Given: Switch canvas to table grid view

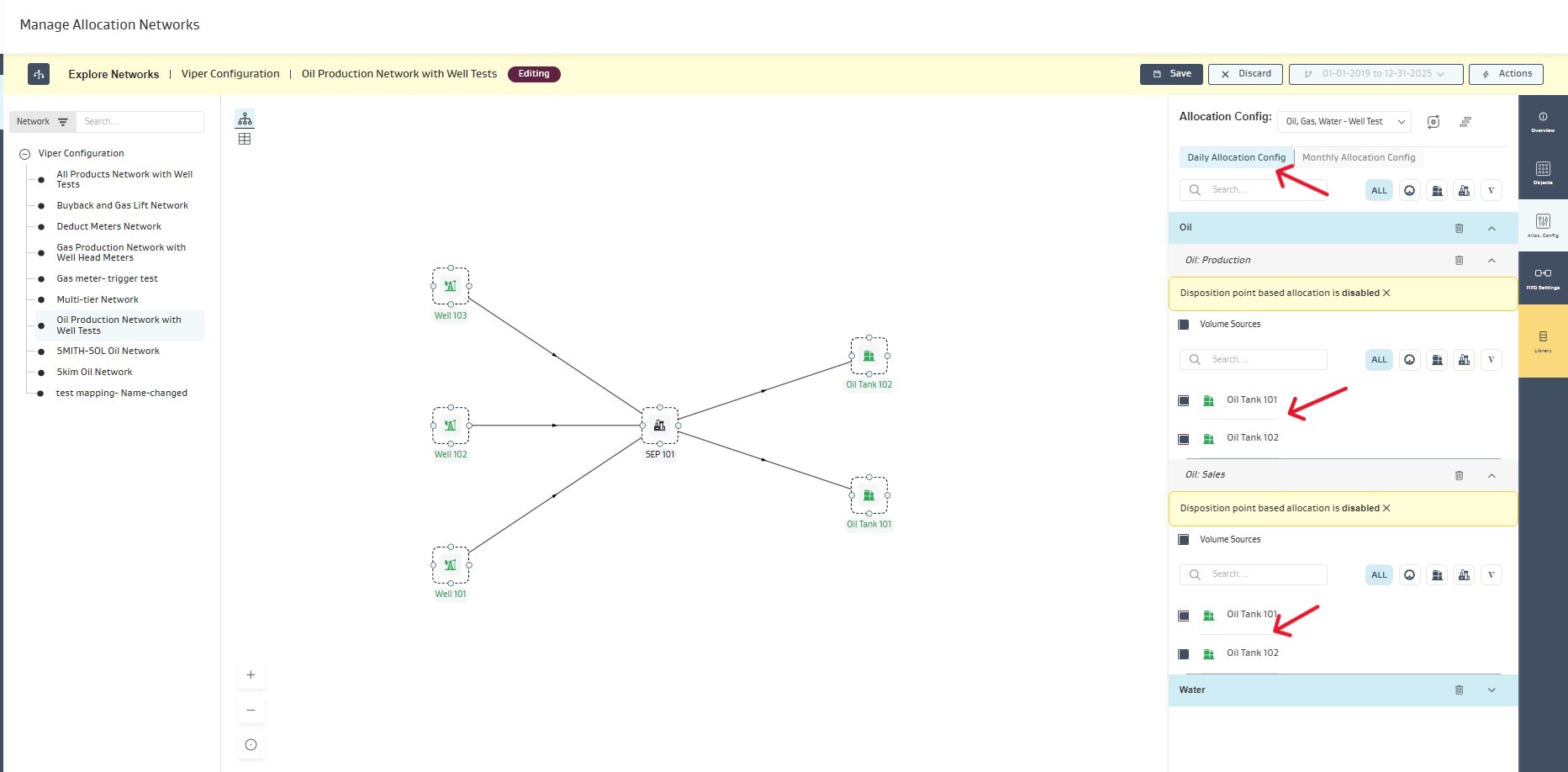Looking at the screenshot, I should pyautogui.click(x=245, y=140).
